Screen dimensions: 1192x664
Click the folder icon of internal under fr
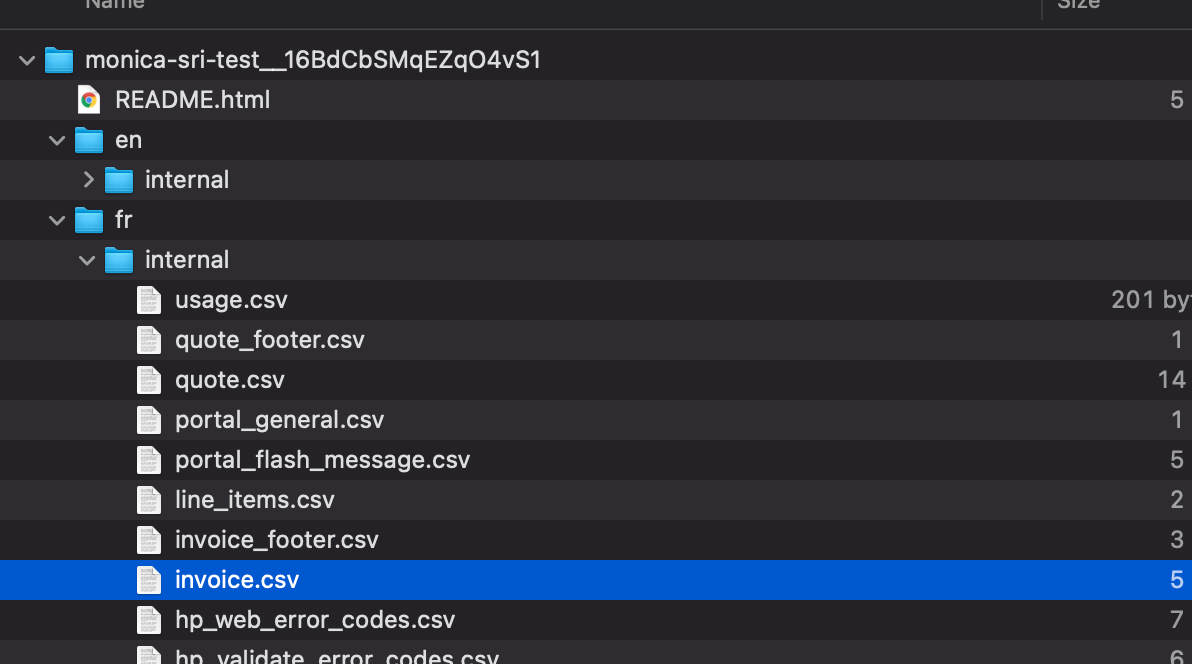(x=119, y=260)
